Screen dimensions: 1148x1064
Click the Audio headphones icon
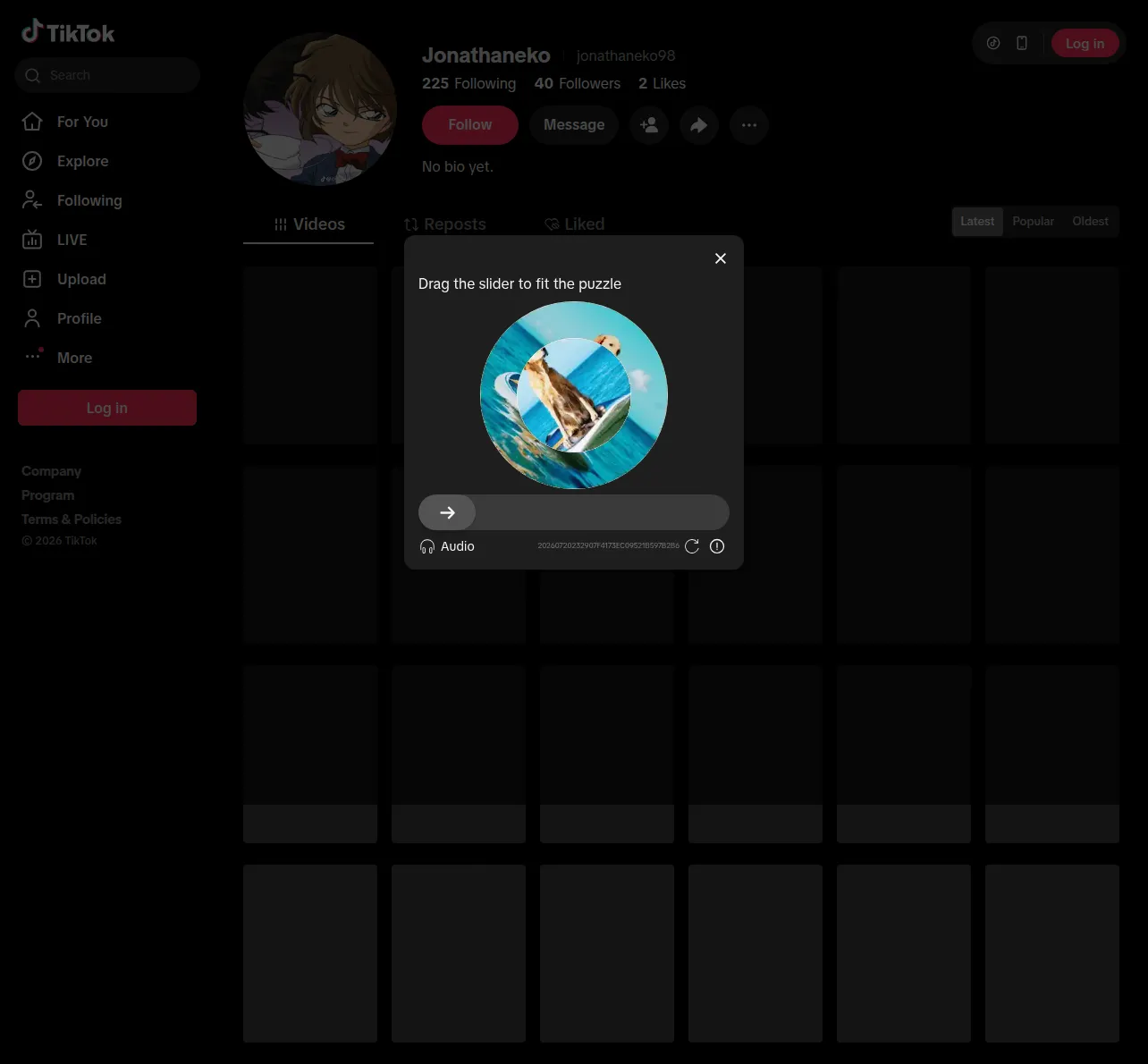click(x=427, y=546)
